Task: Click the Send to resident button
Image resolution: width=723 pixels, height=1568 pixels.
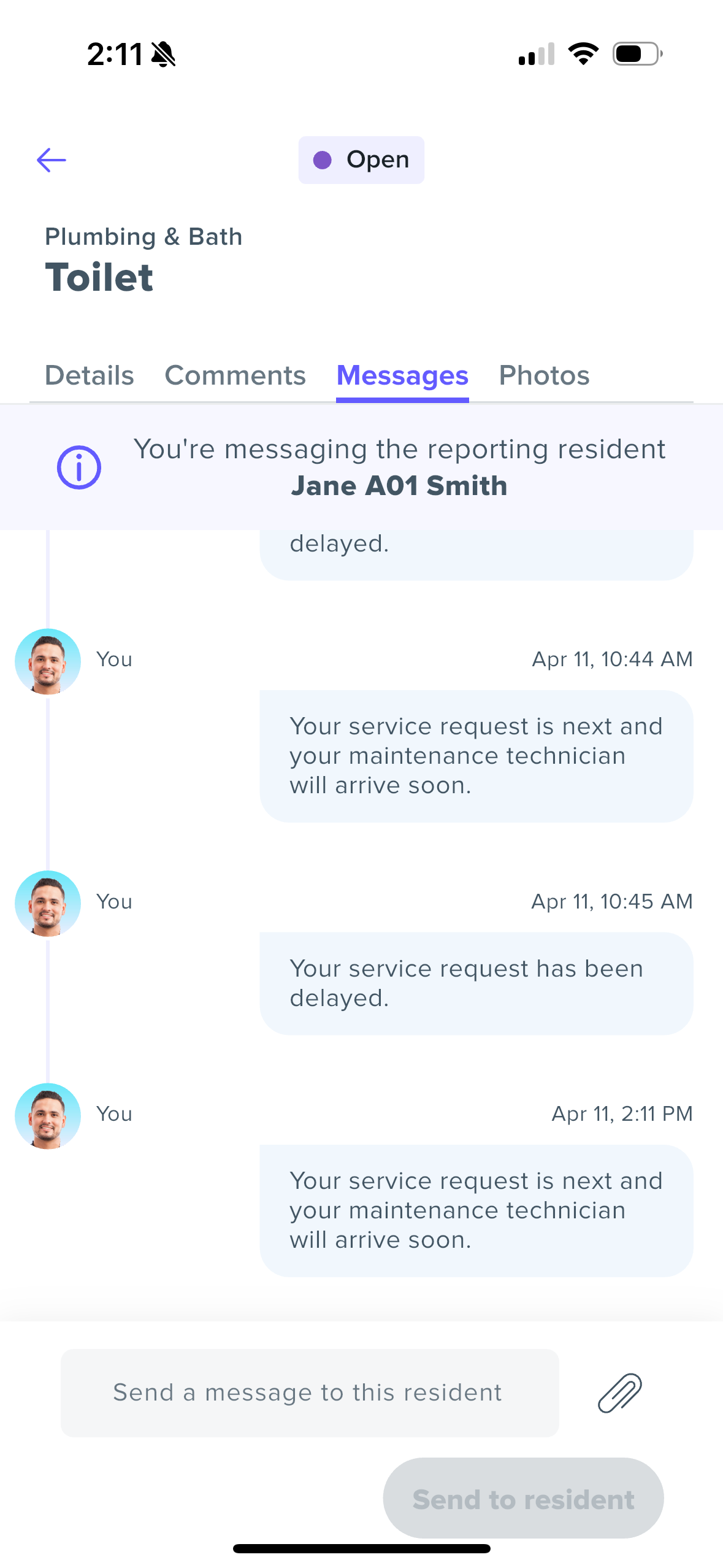Action: click(x=524, y=1499)
